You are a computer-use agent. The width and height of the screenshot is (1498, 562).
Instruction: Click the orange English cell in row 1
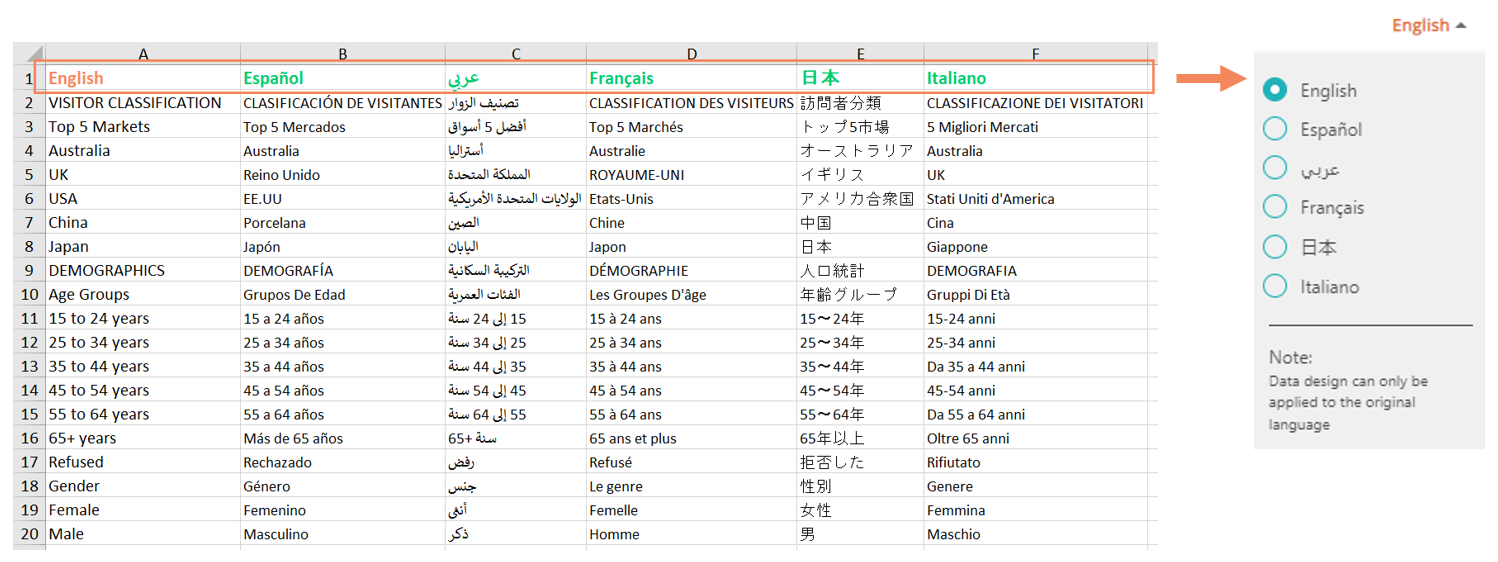click(143, 78)
